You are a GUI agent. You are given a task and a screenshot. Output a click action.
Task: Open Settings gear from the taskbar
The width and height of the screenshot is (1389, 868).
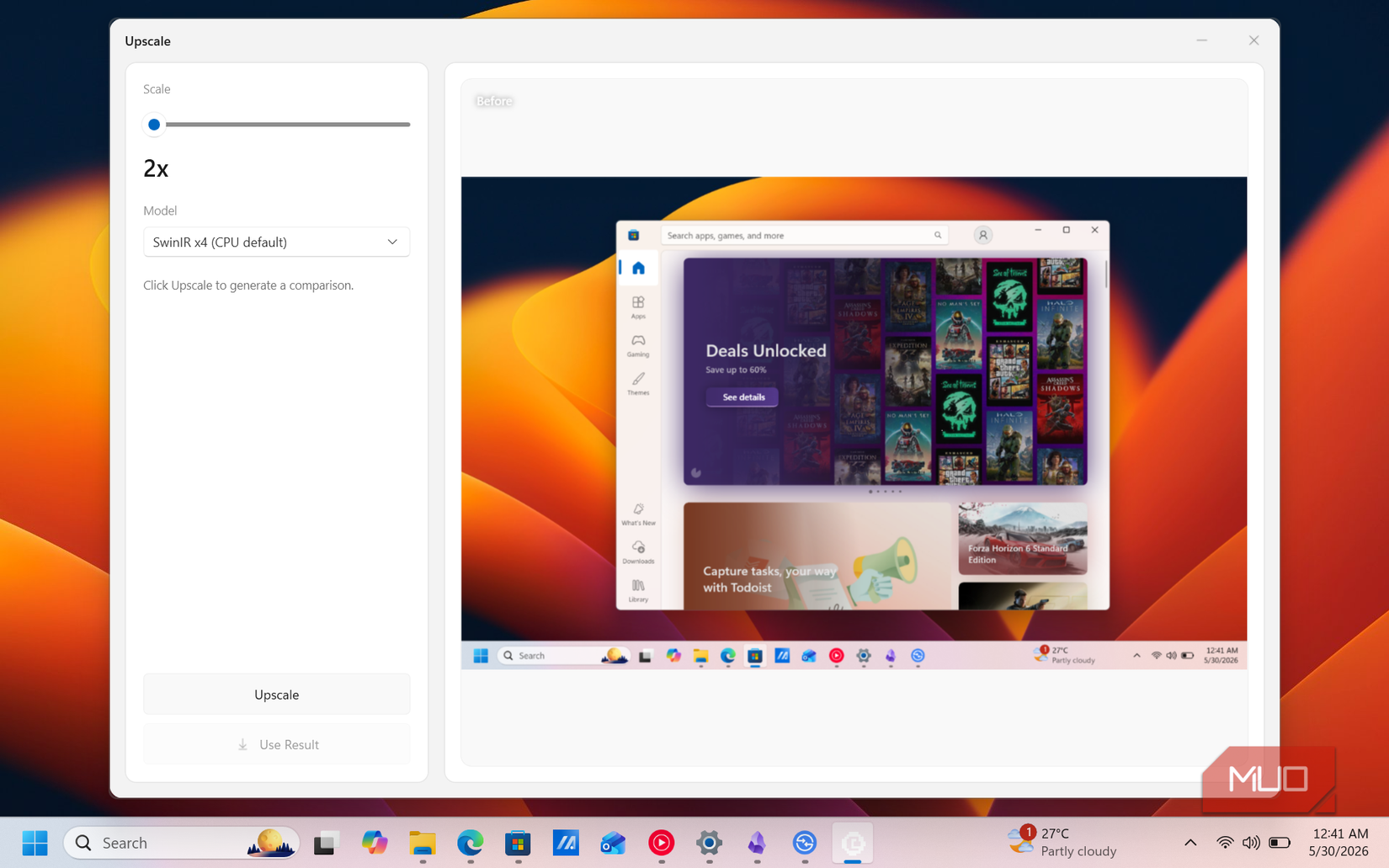[x=709, y=843]
